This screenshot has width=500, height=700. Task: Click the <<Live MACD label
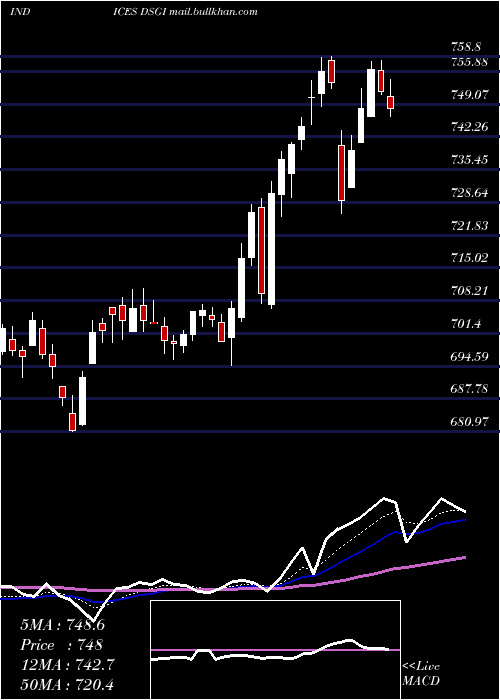coord(421,673)
